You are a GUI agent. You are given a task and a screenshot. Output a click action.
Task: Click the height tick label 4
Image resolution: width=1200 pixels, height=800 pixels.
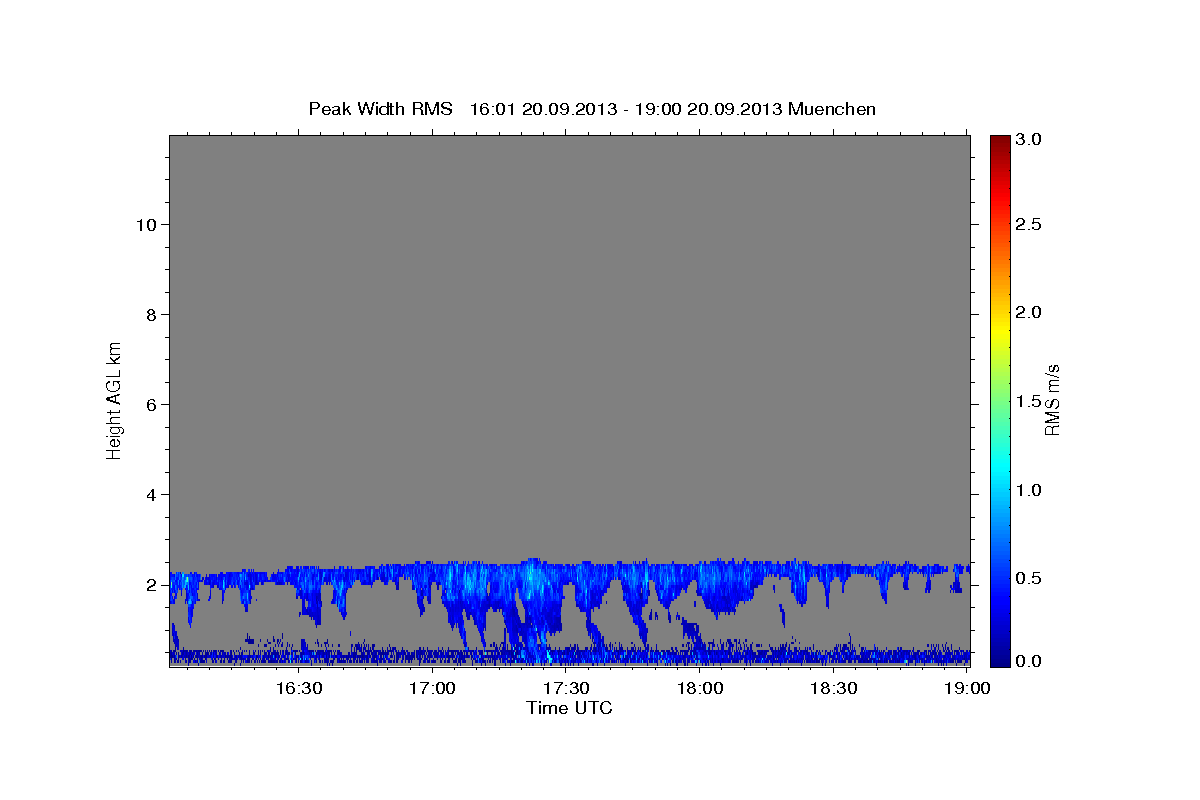149,494
